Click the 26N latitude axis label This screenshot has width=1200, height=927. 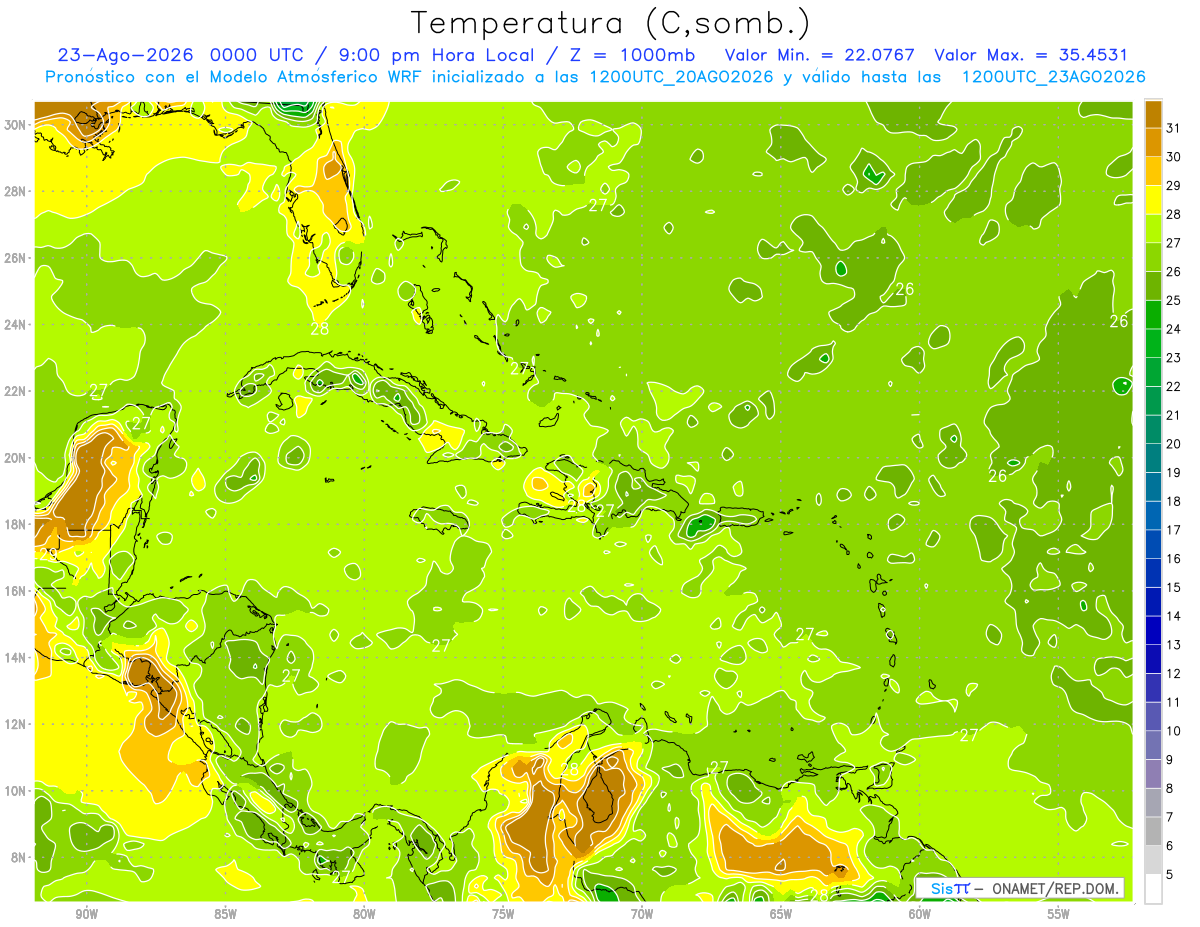(15, 258)
